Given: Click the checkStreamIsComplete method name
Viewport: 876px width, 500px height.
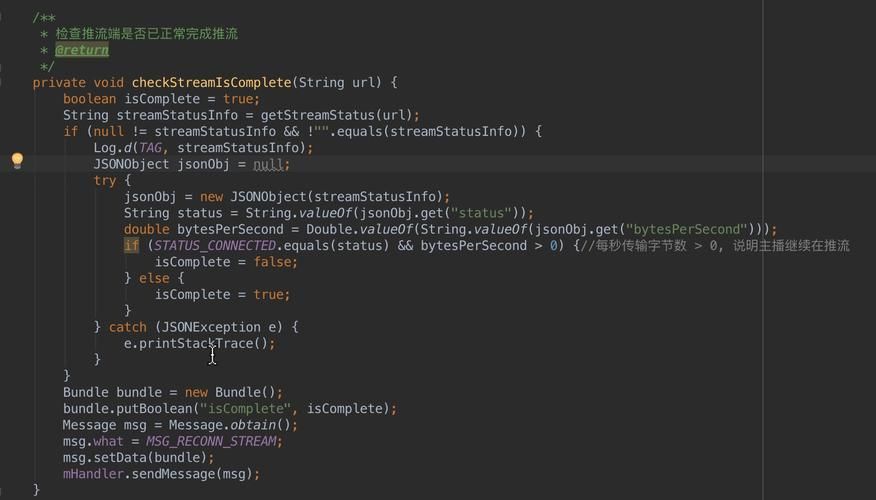Looking at the screenshot, I should [x=211, y=83].
